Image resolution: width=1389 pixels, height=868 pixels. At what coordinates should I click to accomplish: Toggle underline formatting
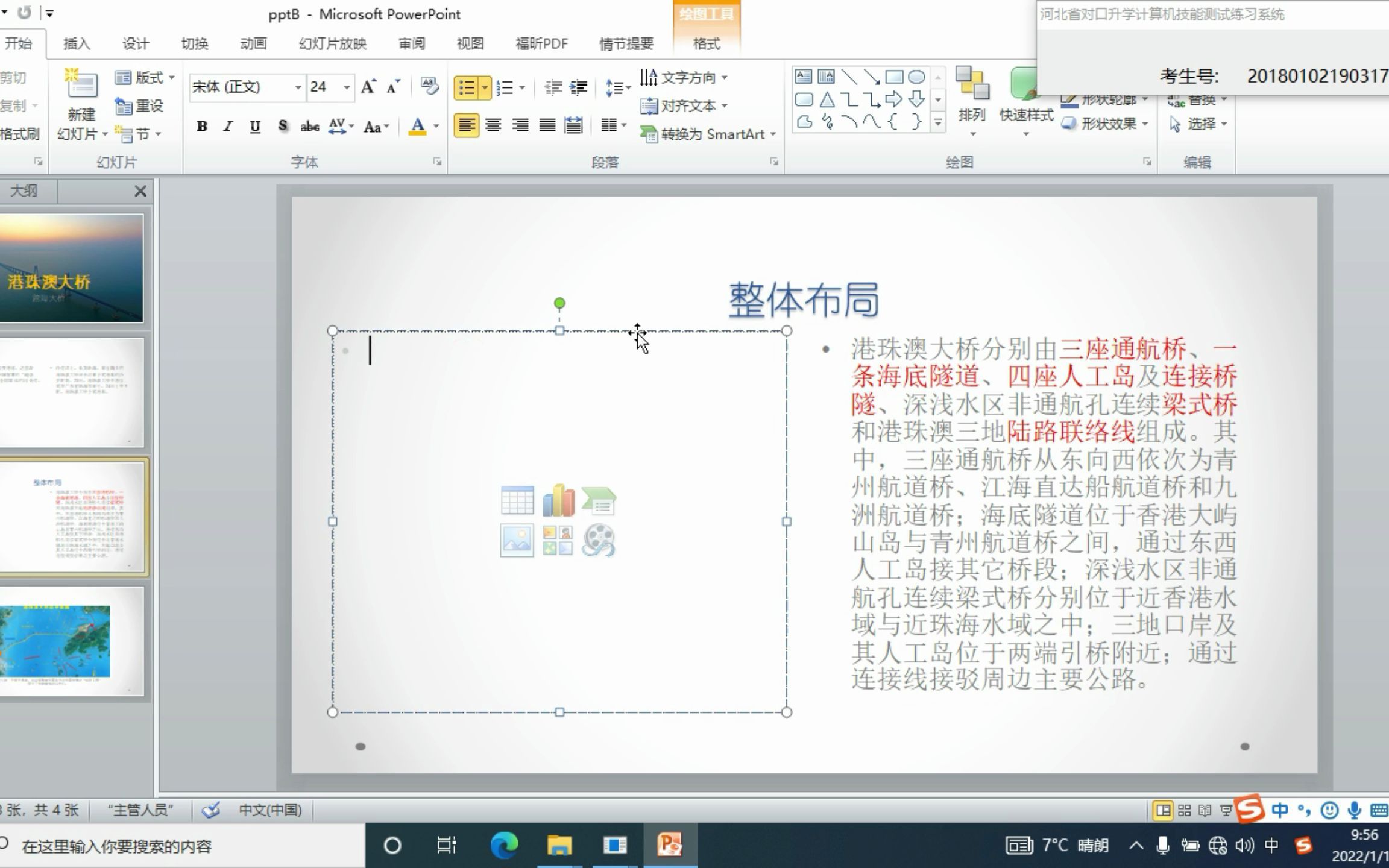pos(255,127)
